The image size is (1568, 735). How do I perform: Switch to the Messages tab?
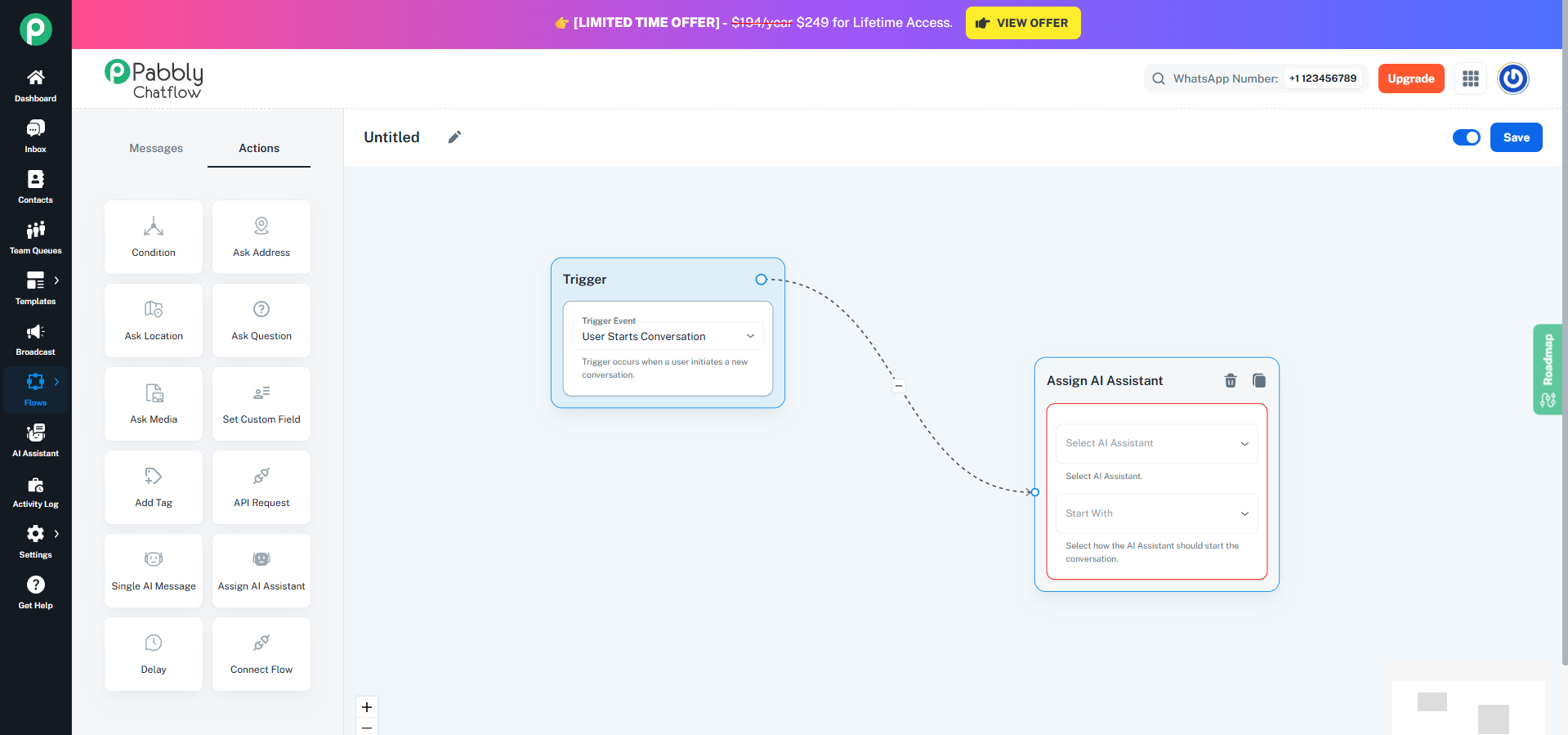tap(156, 148)
